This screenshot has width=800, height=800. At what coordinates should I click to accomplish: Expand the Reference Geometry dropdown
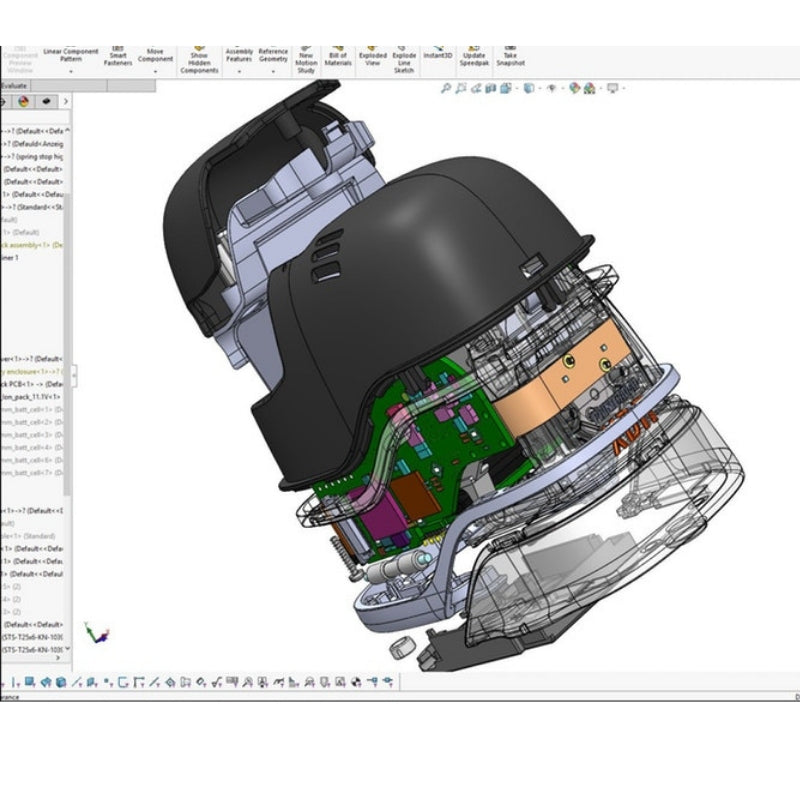(273, 72)
